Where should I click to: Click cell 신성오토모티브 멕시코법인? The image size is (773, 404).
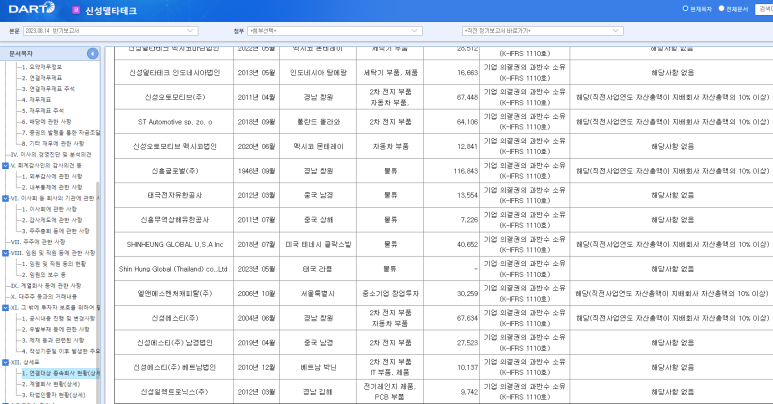[x=175, y=147]
